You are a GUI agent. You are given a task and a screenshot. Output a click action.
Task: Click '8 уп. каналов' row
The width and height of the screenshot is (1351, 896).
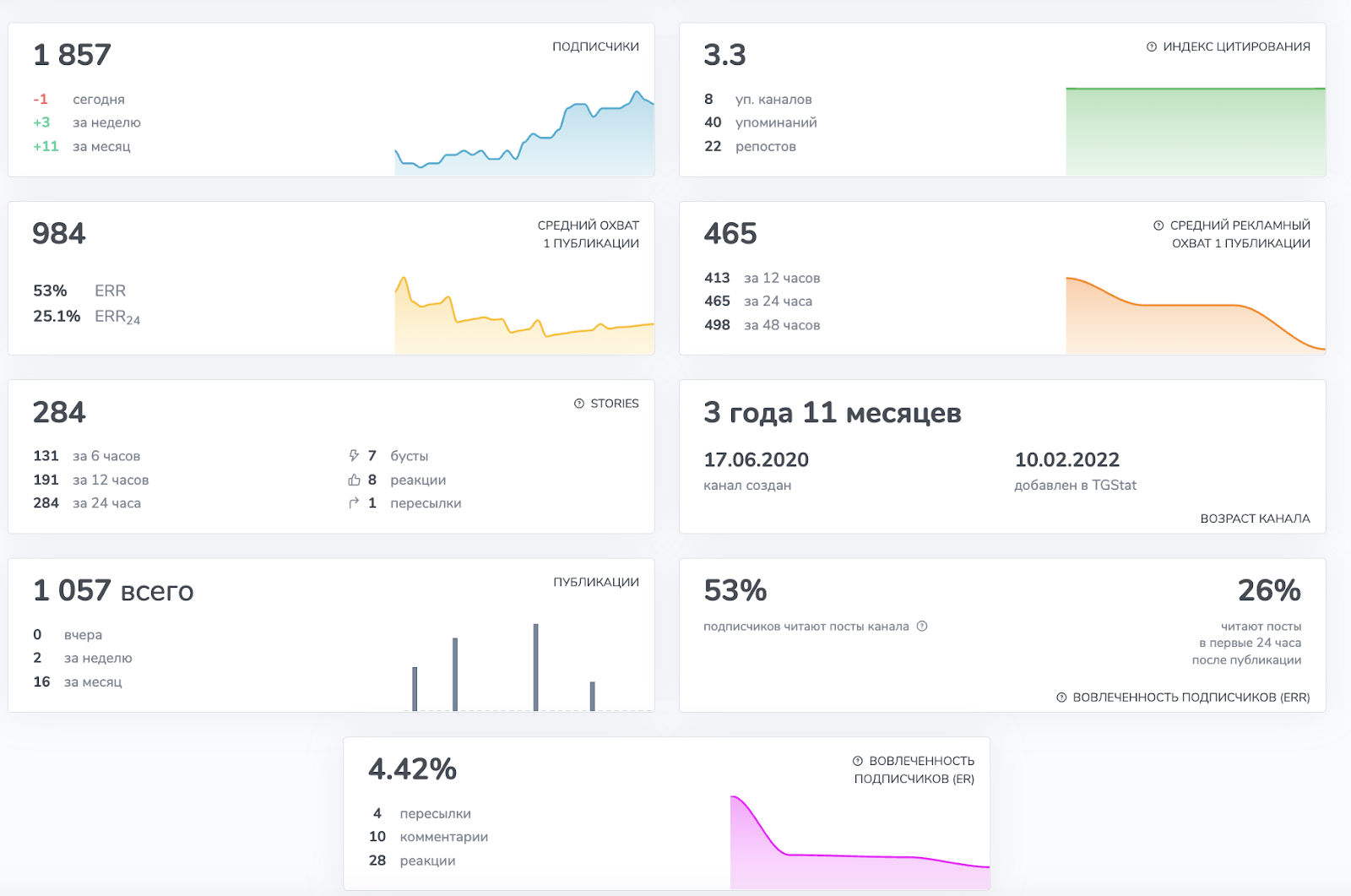coord(757,100)
